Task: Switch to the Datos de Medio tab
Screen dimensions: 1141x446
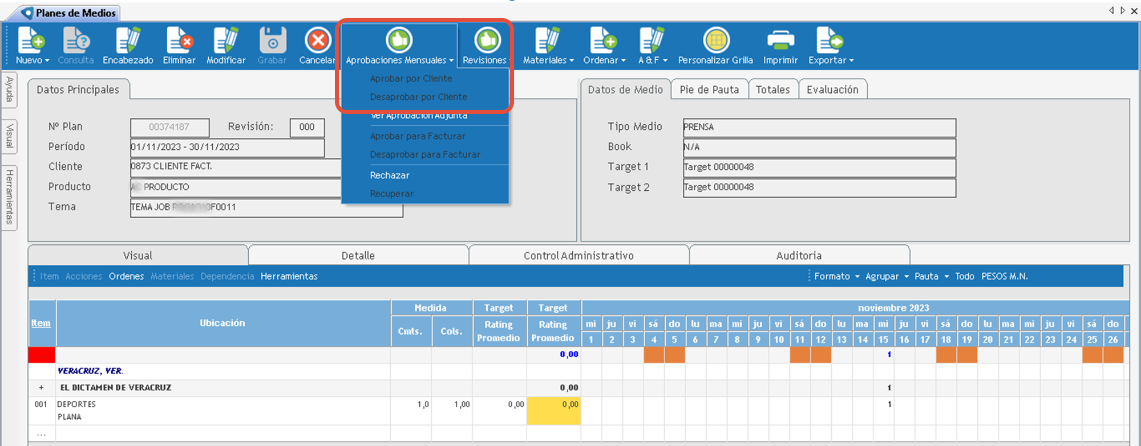Action: coord(625,89)
